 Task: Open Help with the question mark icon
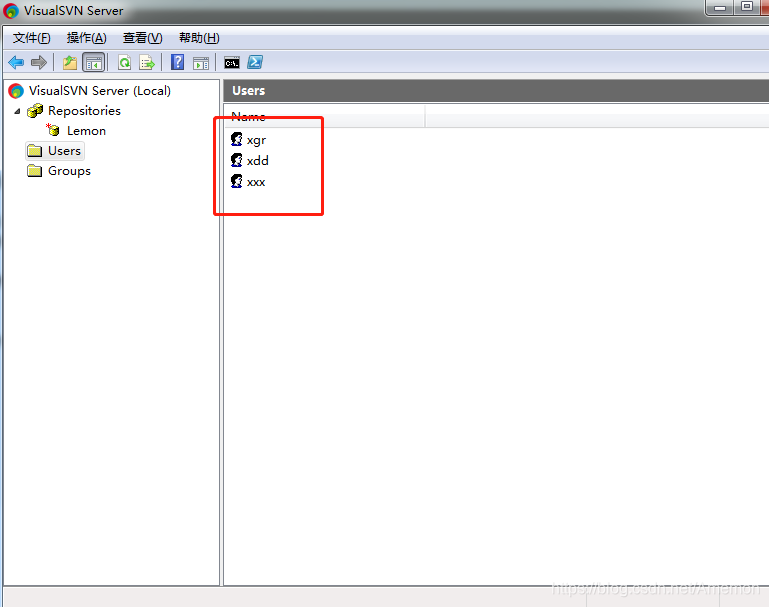coord(178,62)
